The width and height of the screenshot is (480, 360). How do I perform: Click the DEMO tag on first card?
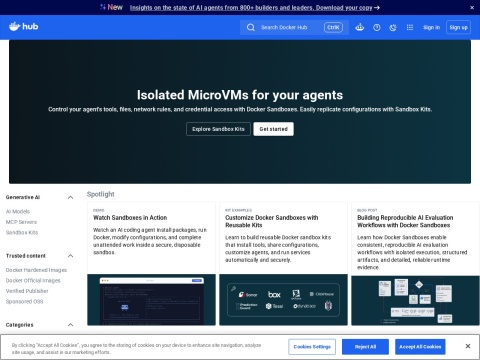tap(99, 210)
